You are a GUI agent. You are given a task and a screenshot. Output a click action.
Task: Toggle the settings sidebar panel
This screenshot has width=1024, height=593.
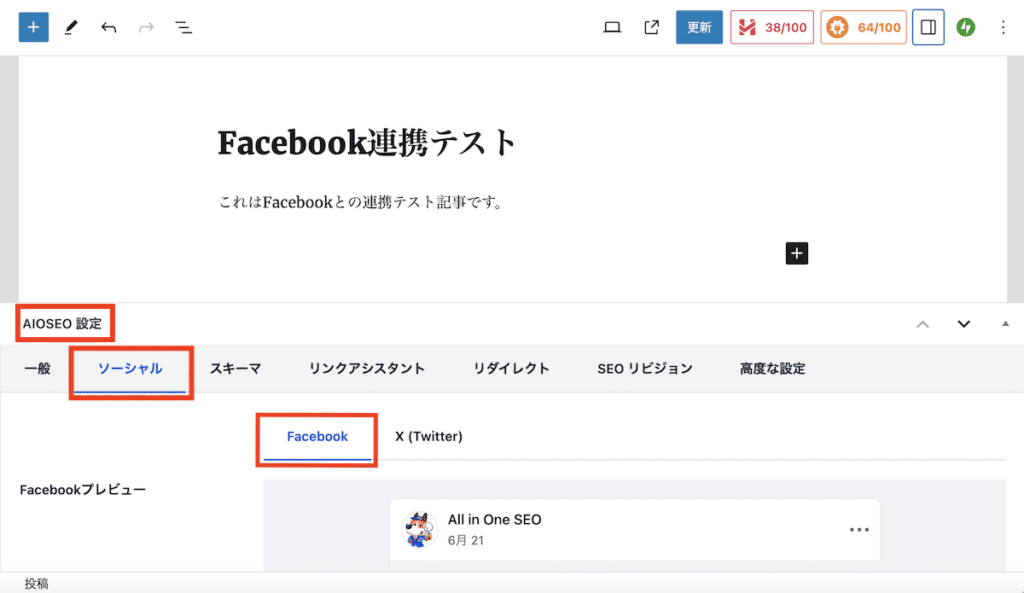coord(927,27)
